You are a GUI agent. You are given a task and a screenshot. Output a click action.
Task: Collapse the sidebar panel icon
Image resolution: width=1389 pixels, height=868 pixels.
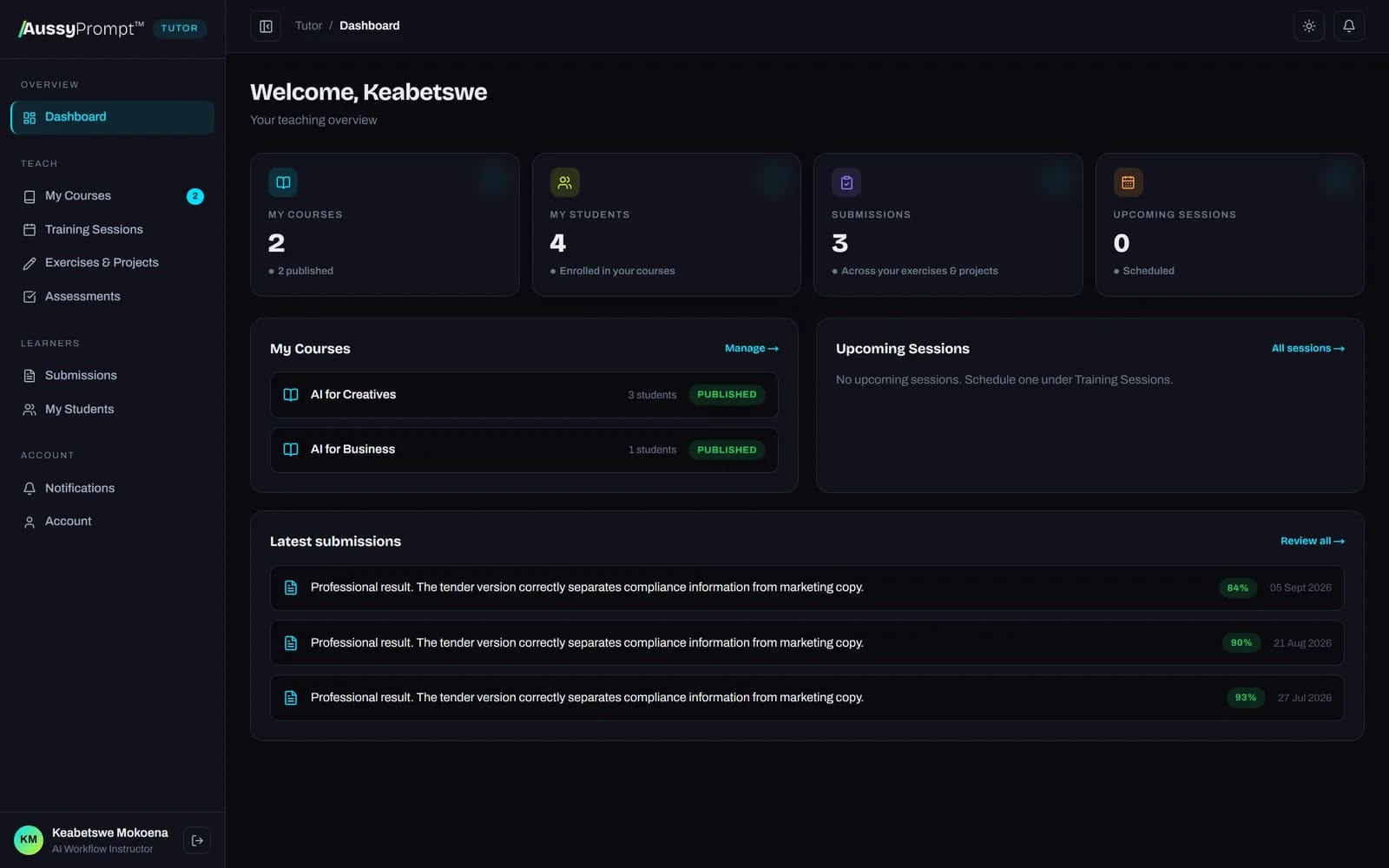click(x=266, y=26)
